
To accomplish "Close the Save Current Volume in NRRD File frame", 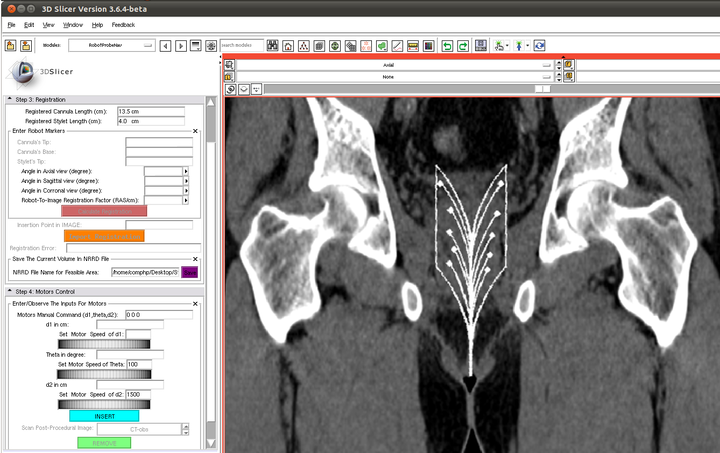I will click(x=195, y=259).
